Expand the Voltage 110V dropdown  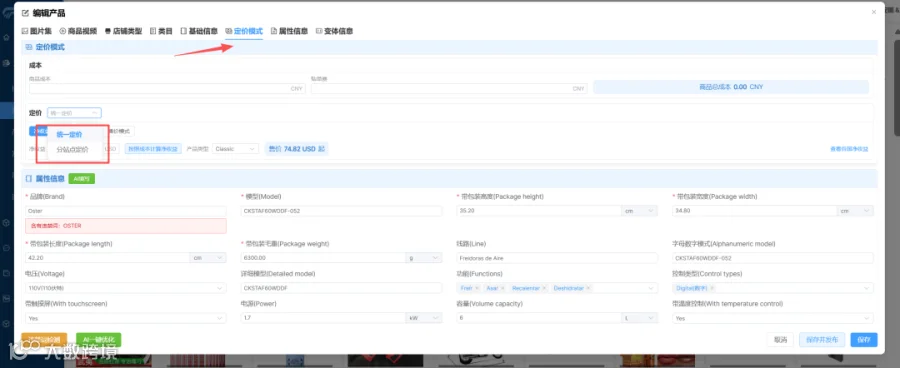(126, 288)
